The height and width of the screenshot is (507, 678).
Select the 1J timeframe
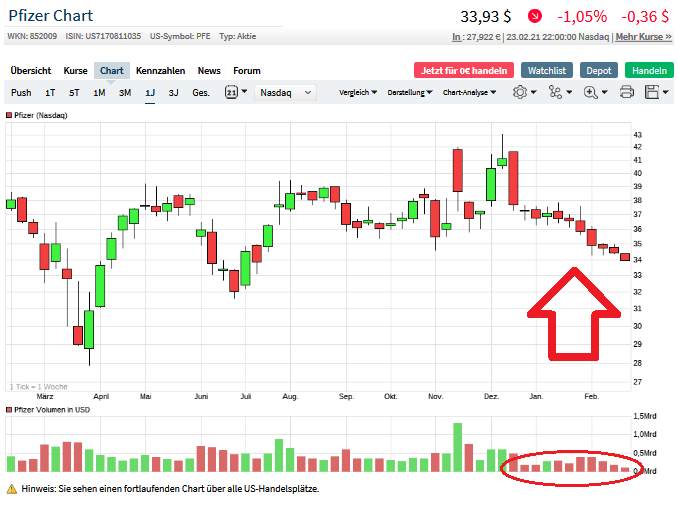pyautogui.click(x=150, y=92)
